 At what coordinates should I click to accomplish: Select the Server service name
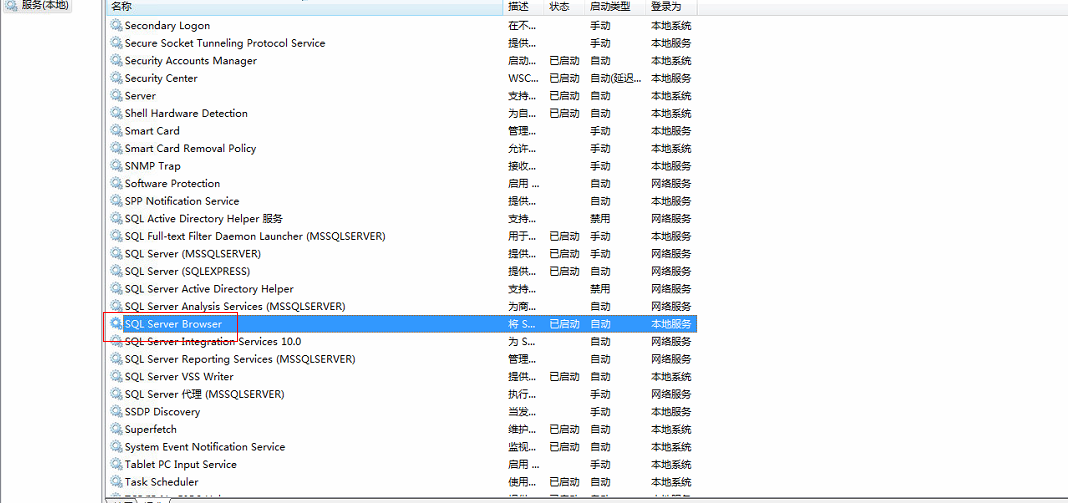pyautogui.click(x=140, y=96)
